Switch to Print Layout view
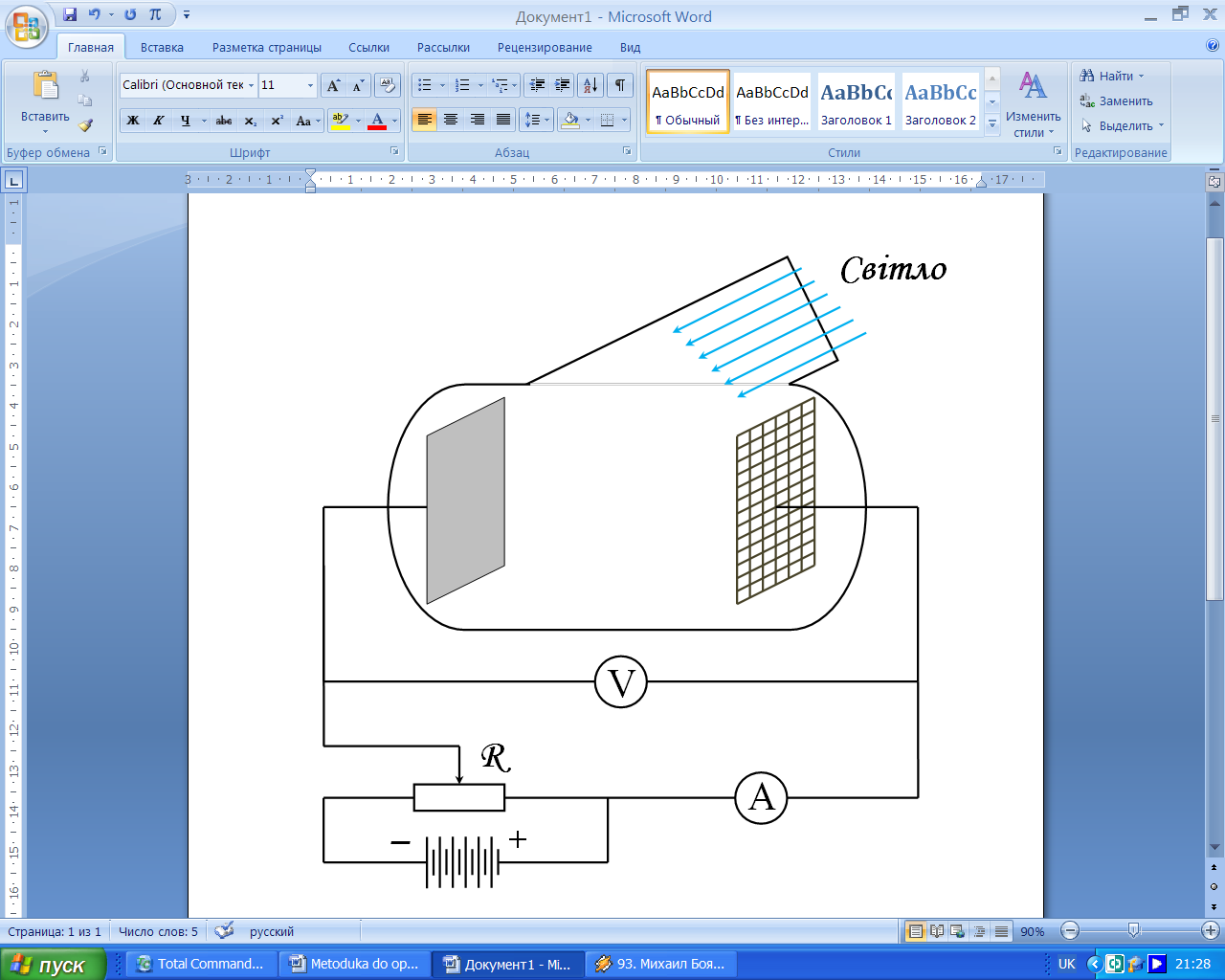The image size is (1225, 980). coord(916,930)
